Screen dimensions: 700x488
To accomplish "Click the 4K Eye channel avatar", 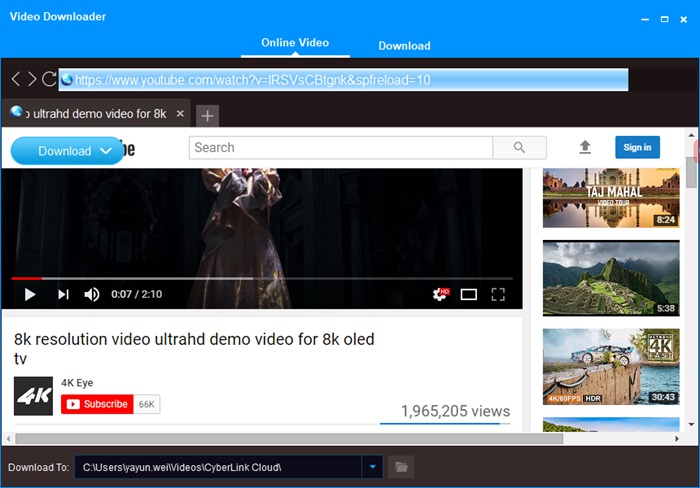I will (33, 396).
